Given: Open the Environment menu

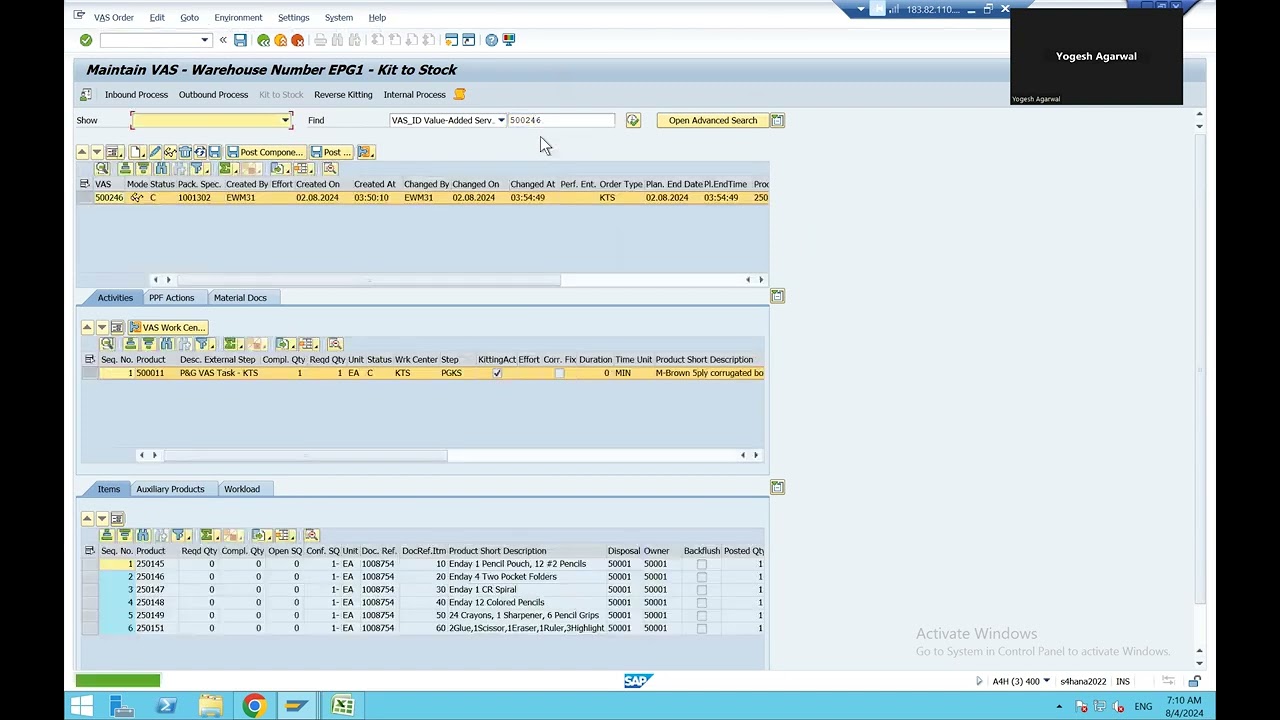Looking at the screenshot, I should point(238,17).
